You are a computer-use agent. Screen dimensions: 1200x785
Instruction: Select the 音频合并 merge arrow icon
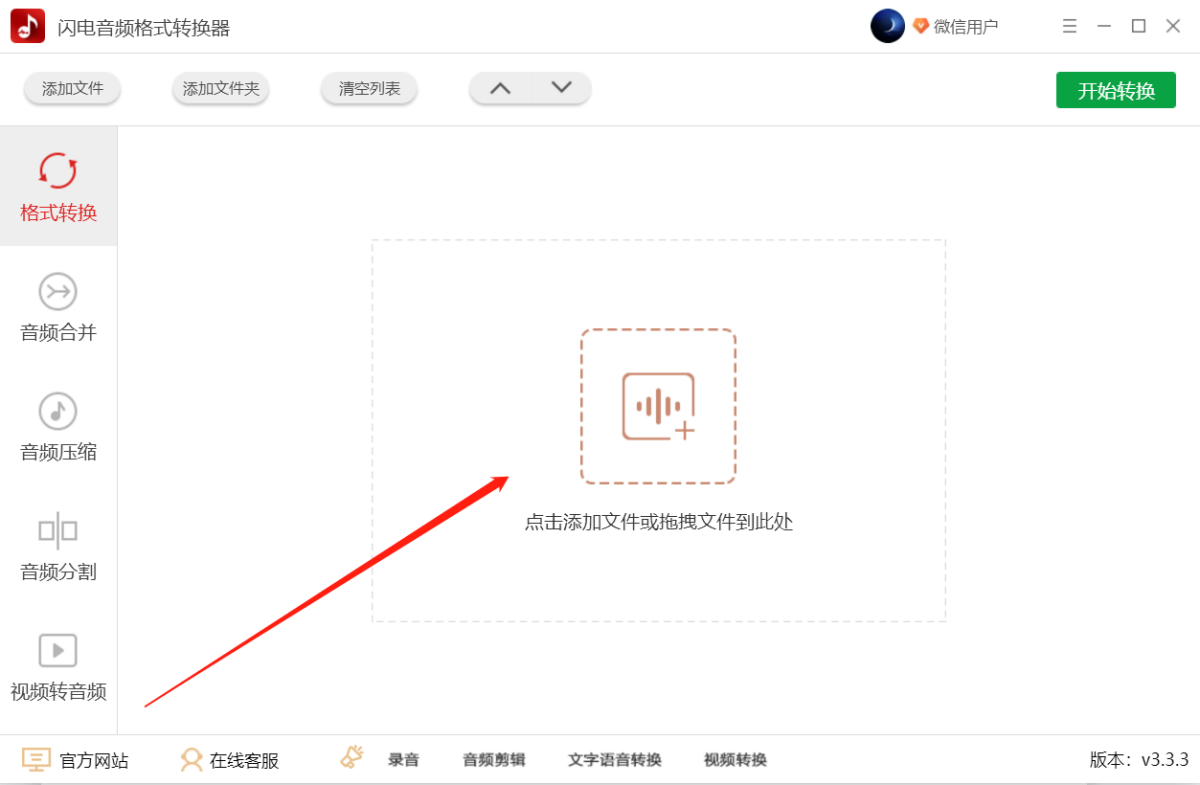click(x=58, y=291)
